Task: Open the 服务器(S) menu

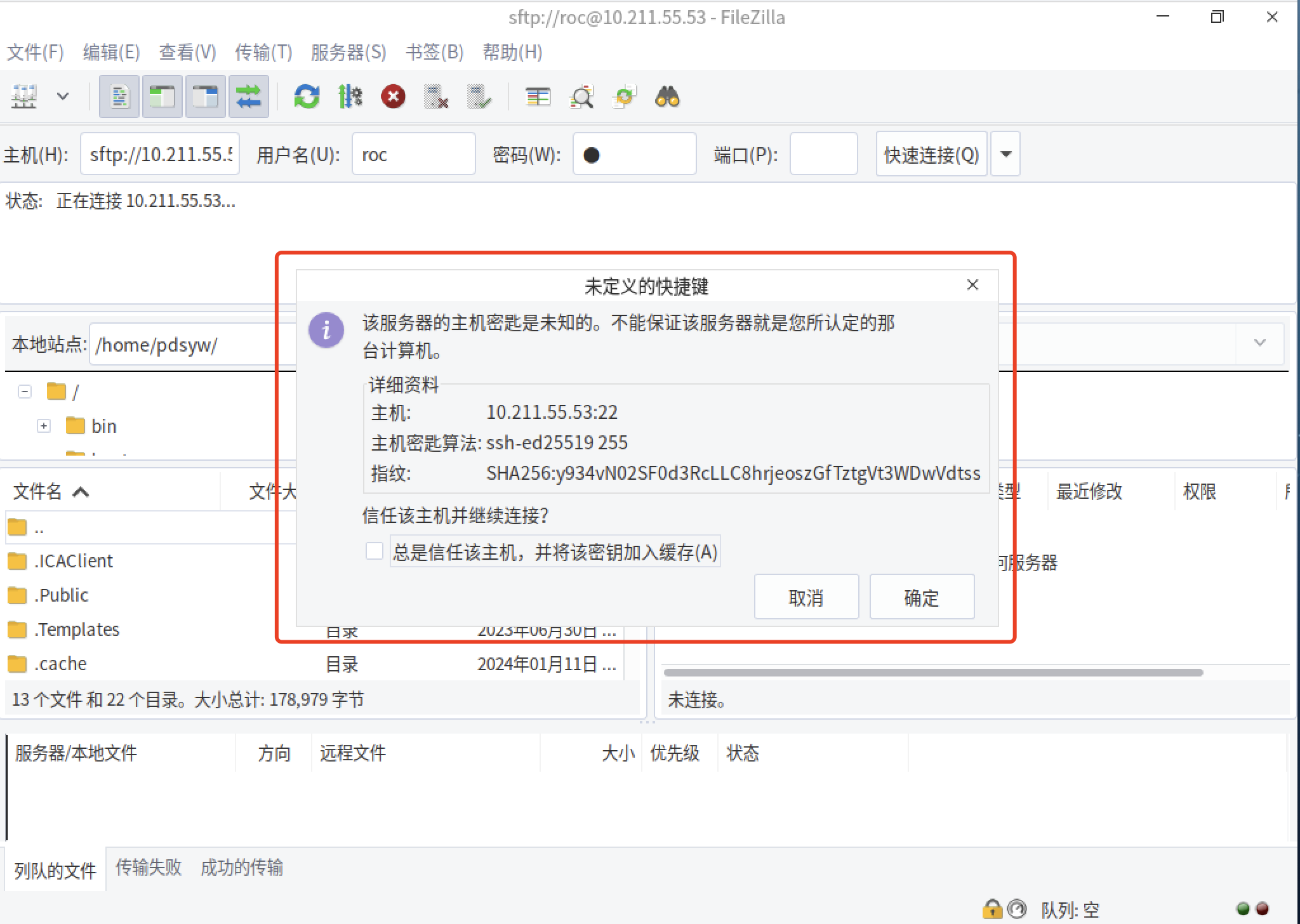Action: coord(348,52)
